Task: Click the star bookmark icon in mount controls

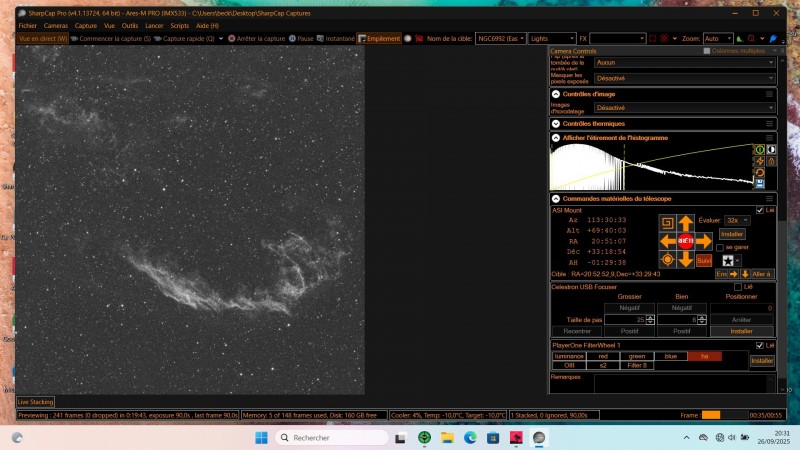Action: pyautogui.click(x=728, y=261)
